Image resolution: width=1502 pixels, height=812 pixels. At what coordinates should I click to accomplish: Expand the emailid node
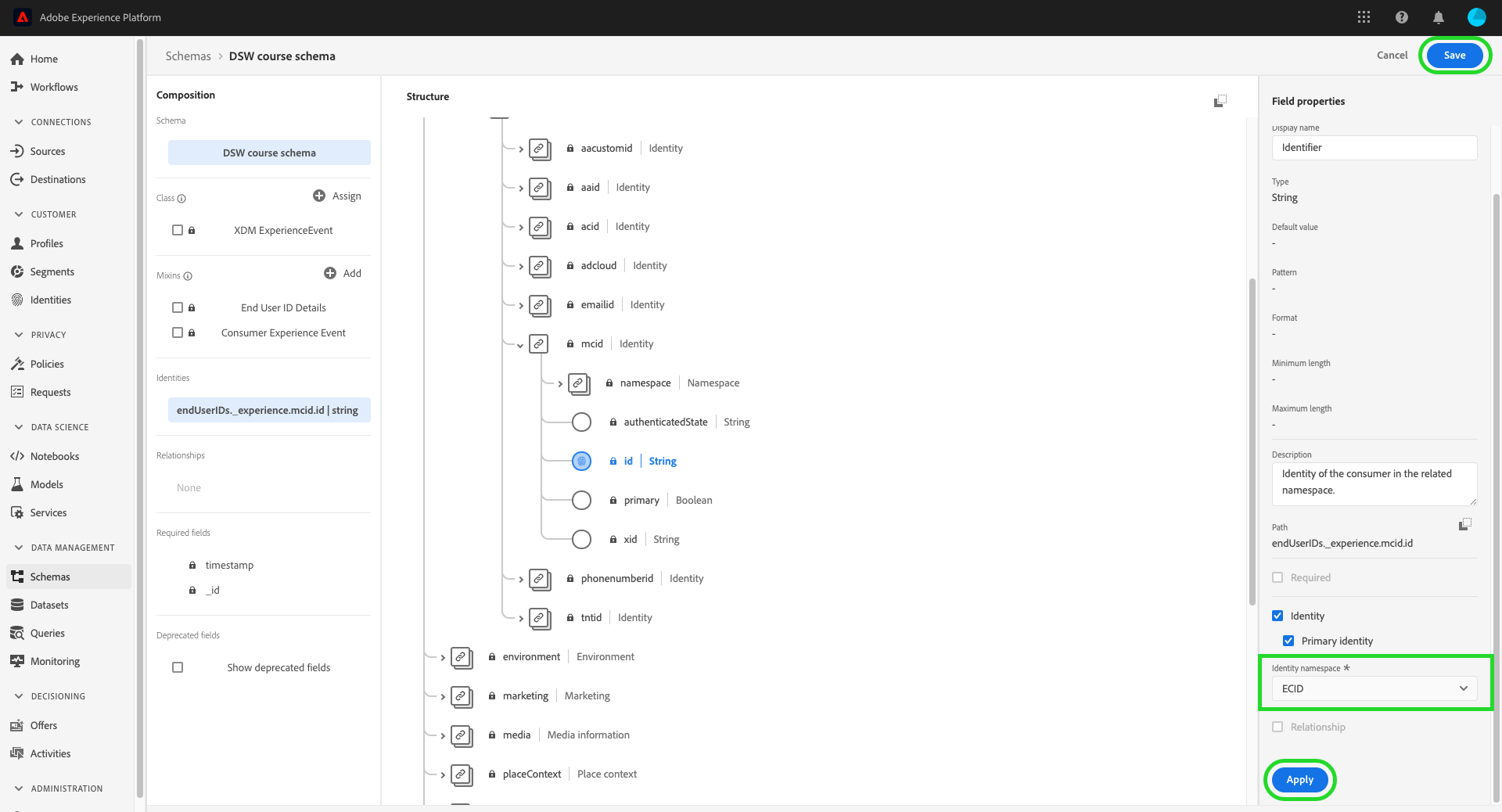520,305
